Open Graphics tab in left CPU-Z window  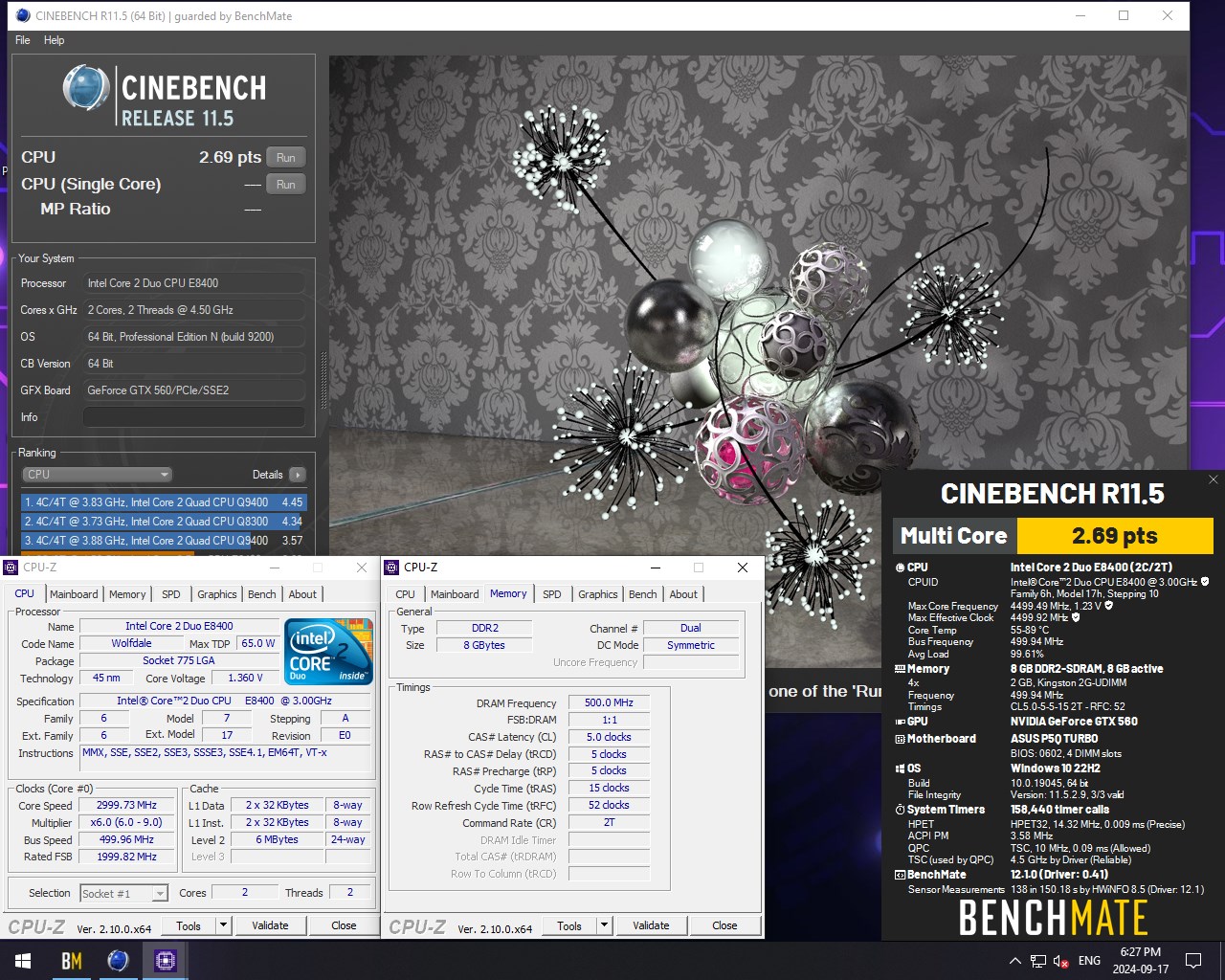click(217, 594)
